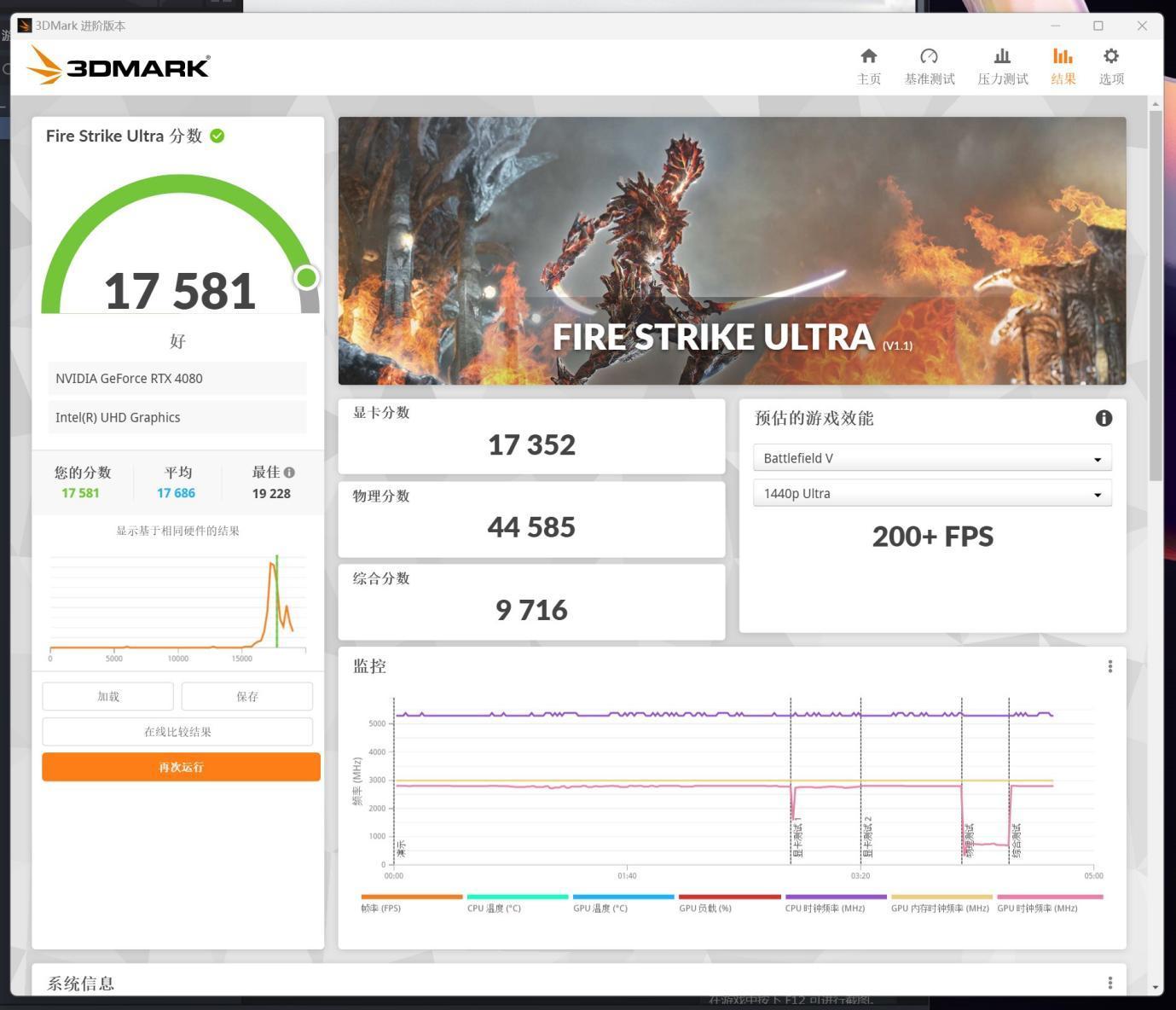This screenshot has height=1010, width=1176.
Task: Toggle the GPU 内存时钟频率 legend item
Action: click(x=941, y=903)
